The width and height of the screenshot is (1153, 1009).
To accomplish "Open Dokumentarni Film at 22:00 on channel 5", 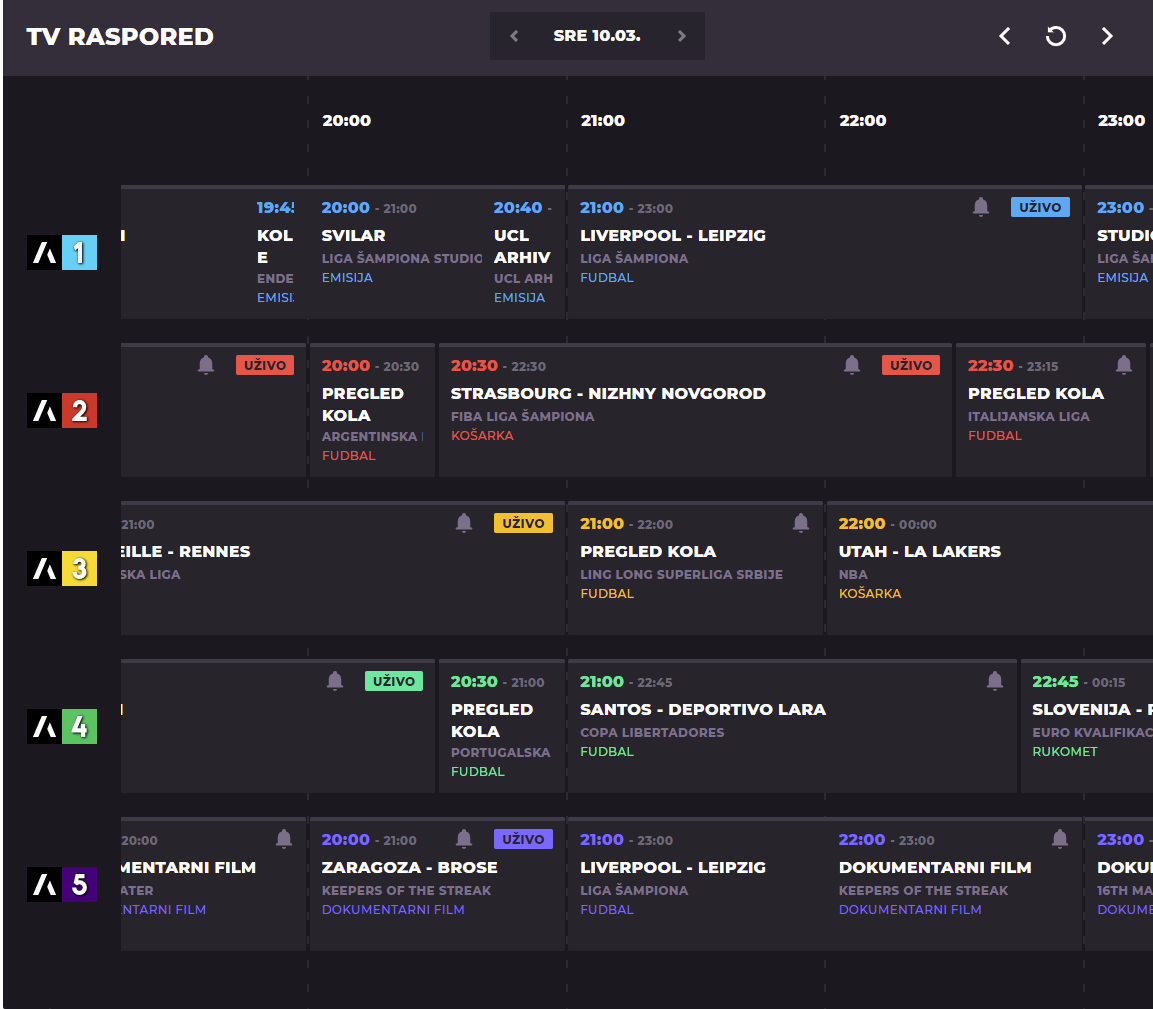I will pos(954,885).
